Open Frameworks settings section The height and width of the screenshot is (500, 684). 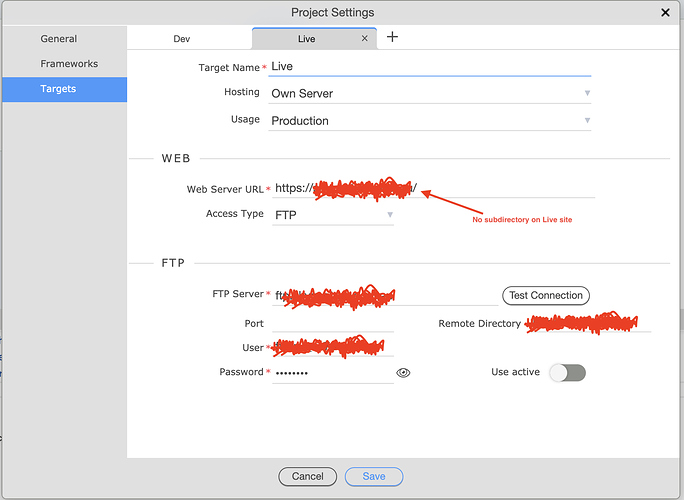[x=69, y=64]
